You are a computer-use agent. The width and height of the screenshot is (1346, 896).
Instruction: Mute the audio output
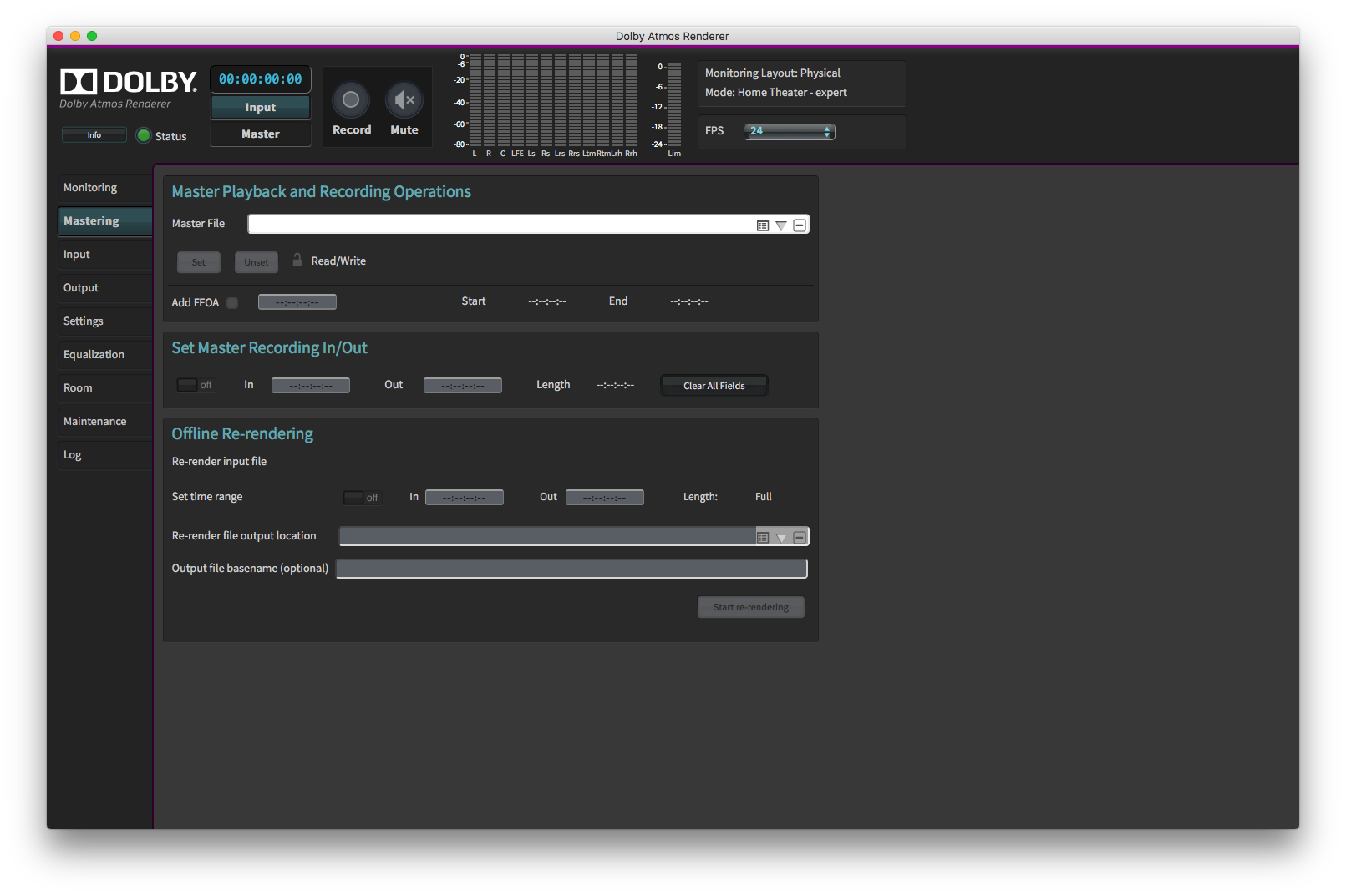pos(404,100)
